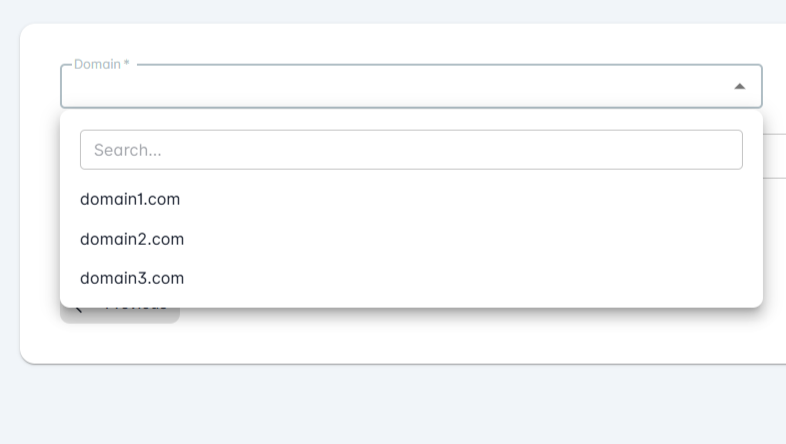The width and height of the screenshot is (786, 444).
Task: Choose domain2.com in the dropdown
Action: click(x=132, y=239)
